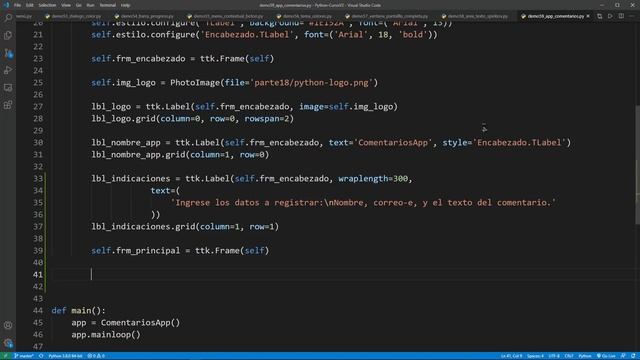The image size is (640, 360).
Task: Select the demo59_app_comentarios.py tab
Action: coord(555,16)
